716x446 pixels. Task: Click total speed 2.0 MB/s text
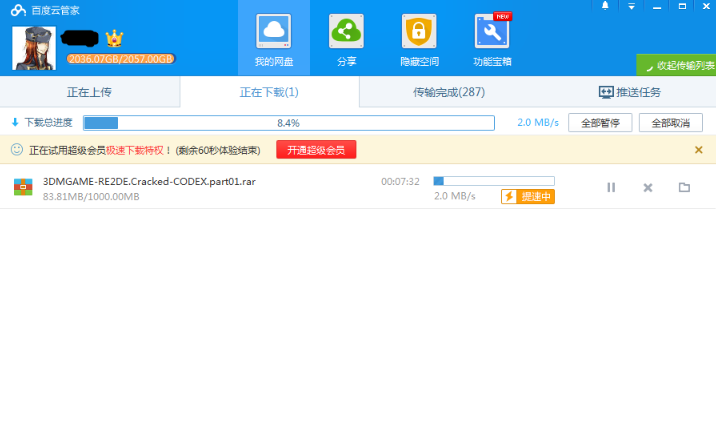point(538,123)
